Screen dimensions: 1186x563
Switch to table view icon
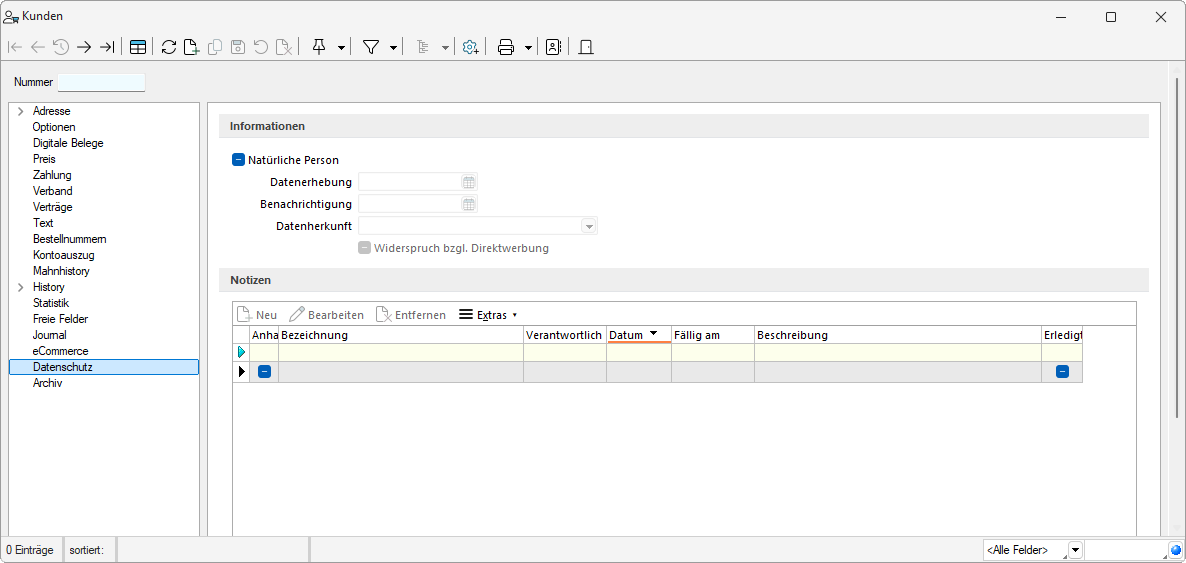(138, 47)
